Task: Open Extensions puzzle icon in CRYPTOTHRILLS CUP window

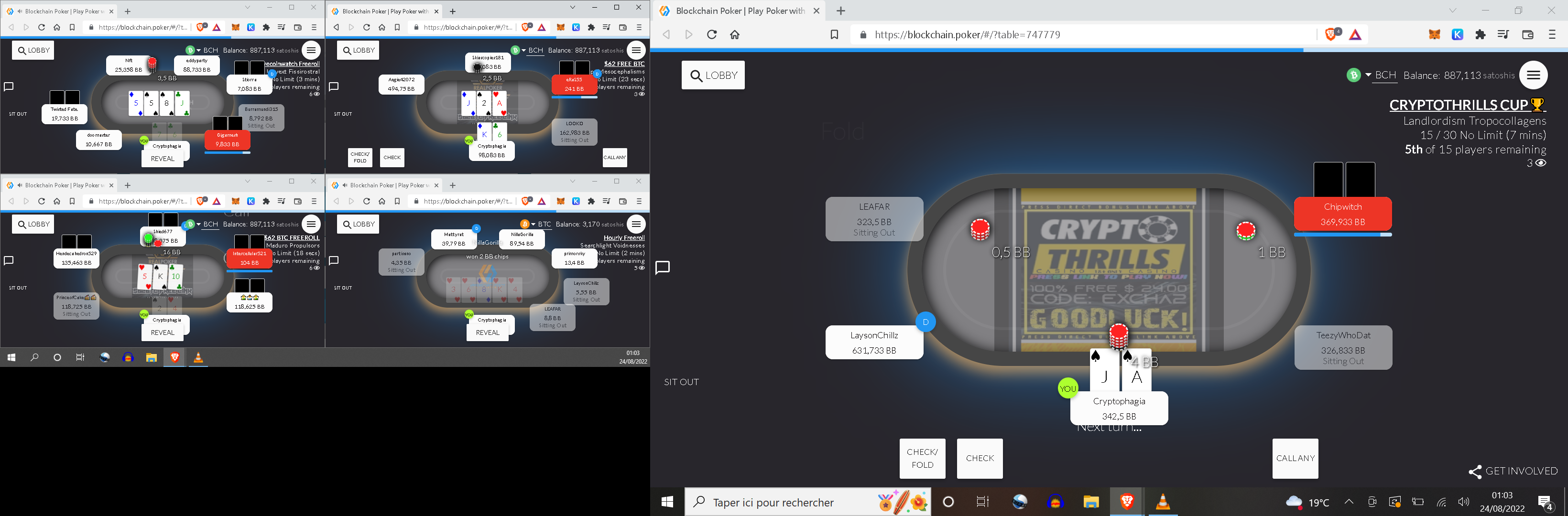Action: coord(1481,35)
